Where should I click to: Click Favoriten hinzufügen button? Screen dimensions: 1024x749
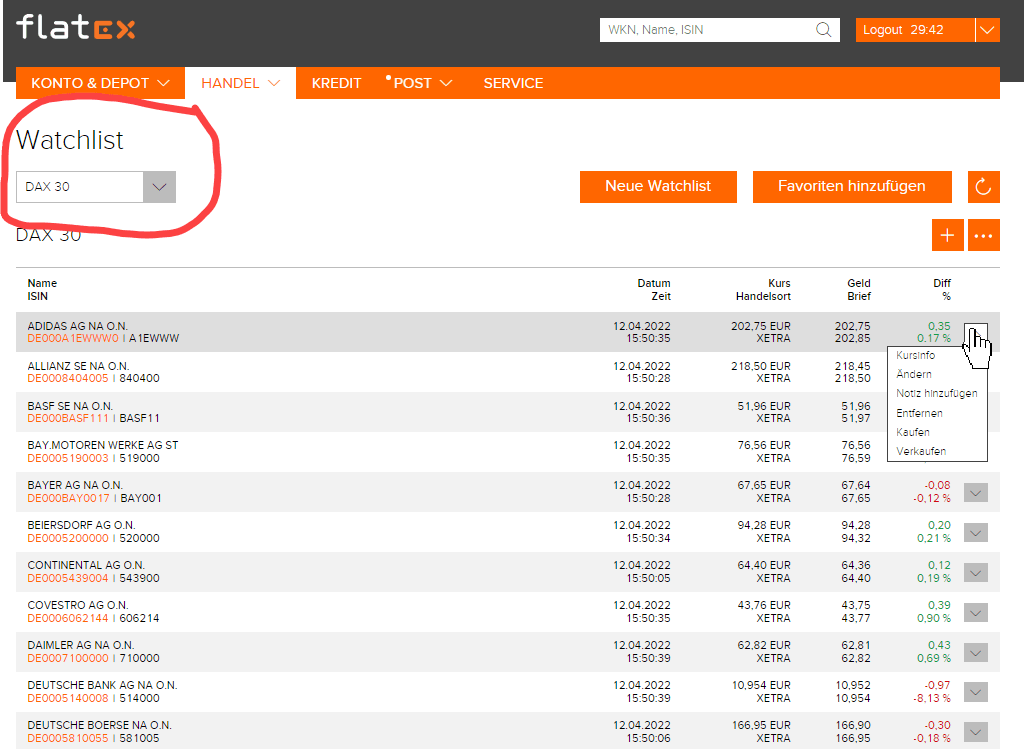point(852,187)
